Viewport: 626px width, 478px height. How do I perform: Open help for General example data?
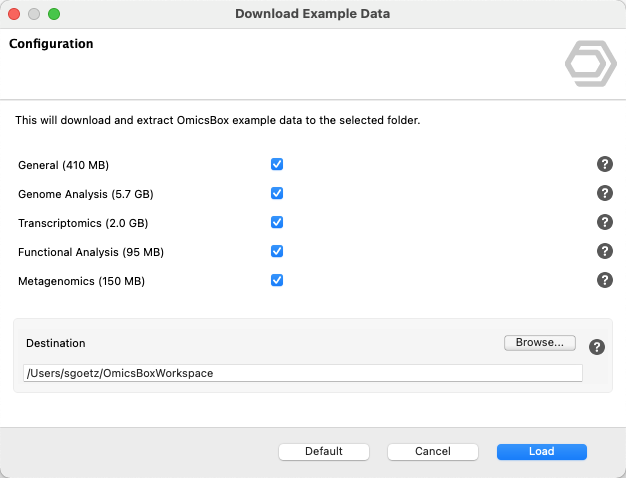(x=605, y=164)
